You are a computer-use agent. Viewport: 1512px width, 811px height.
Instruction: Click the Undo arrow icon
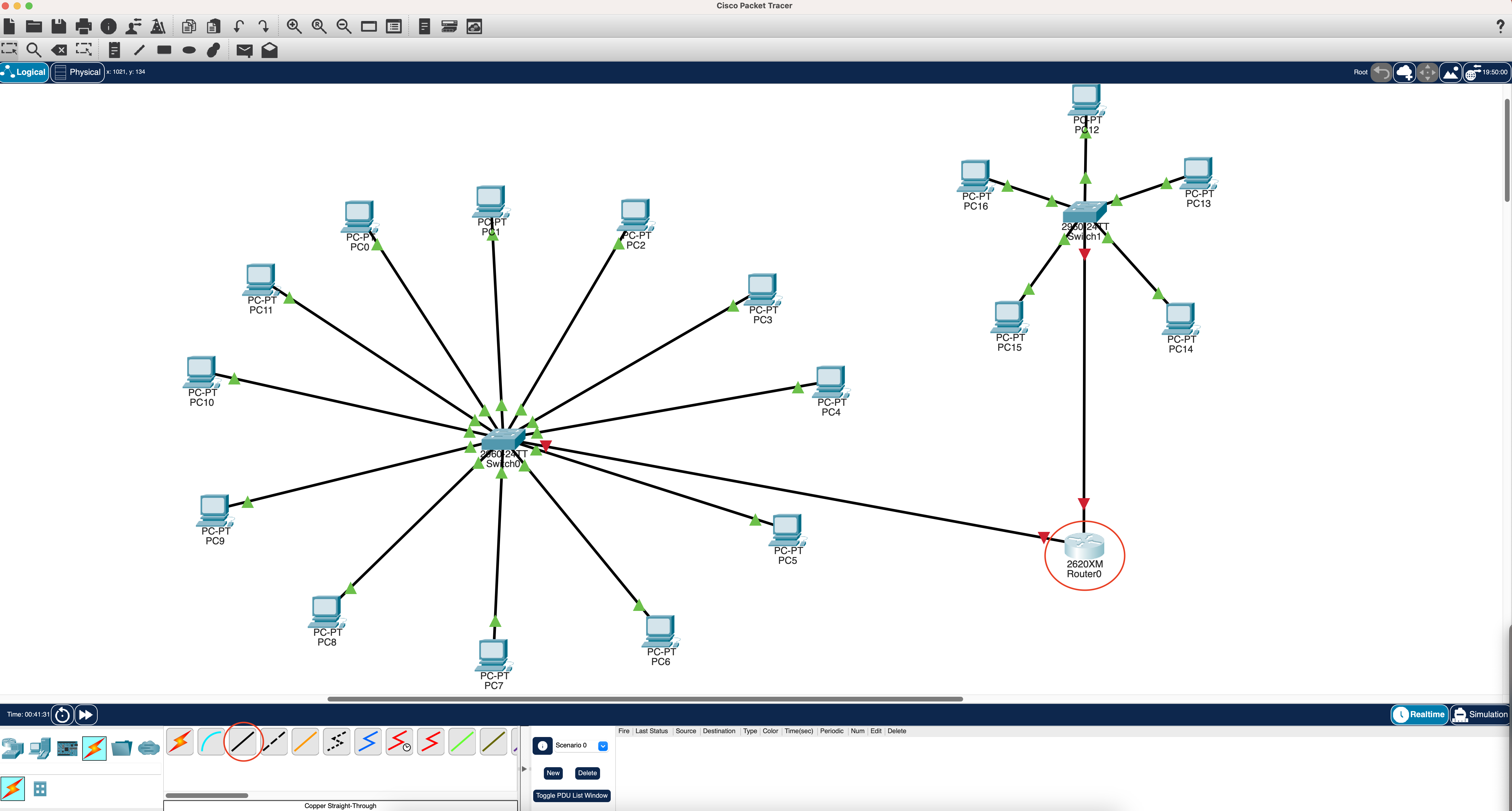pos(238,26)
